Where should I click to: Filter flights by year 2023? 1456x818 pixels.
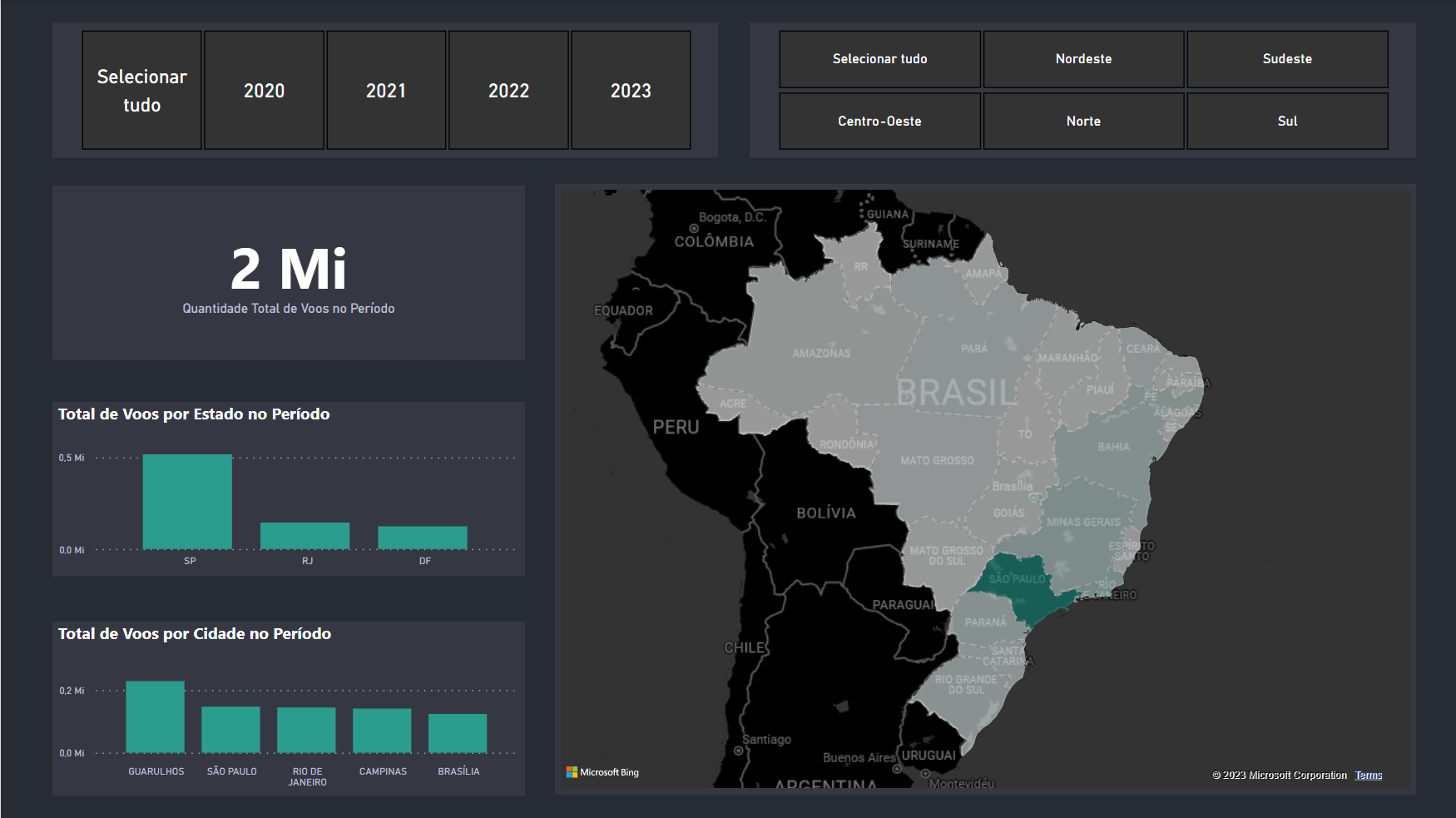click(x=631, y=91)
